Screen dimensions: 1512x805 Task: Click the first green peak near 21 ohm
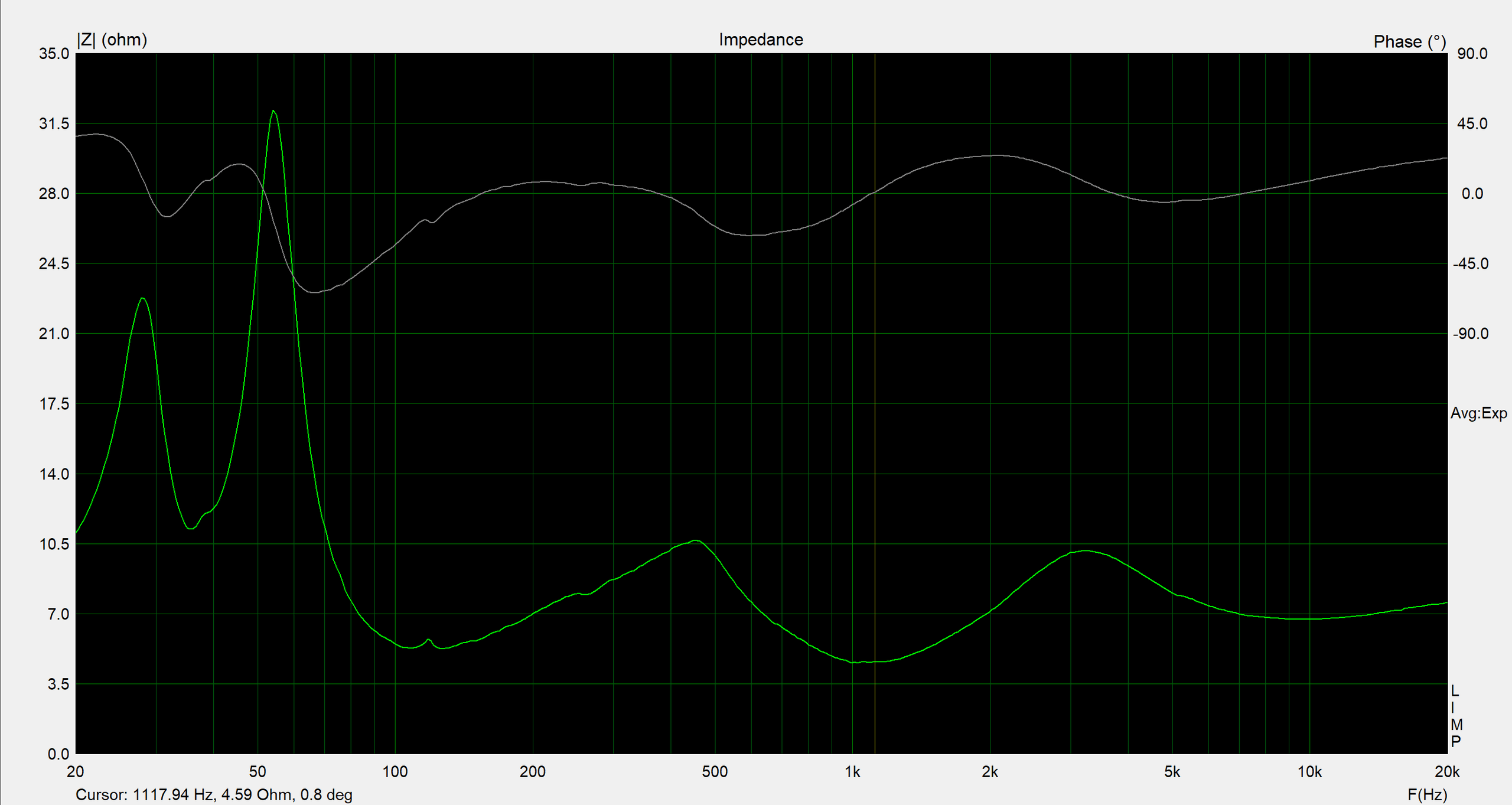coord(142,299)
